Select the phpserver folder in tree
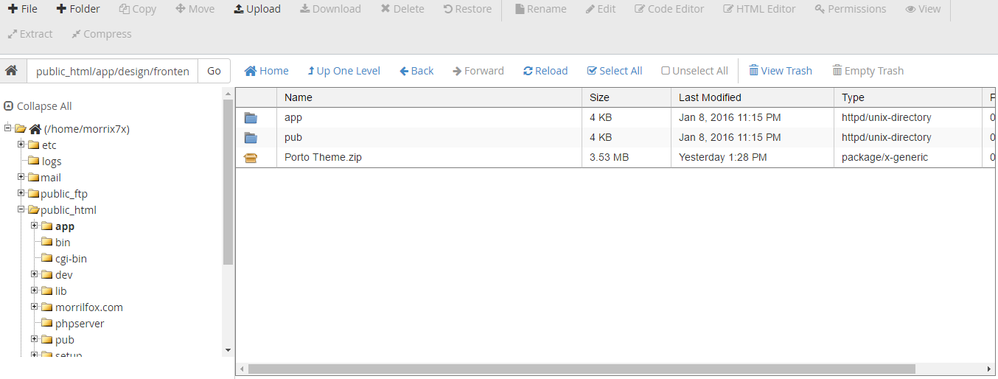 coord(80,323)
